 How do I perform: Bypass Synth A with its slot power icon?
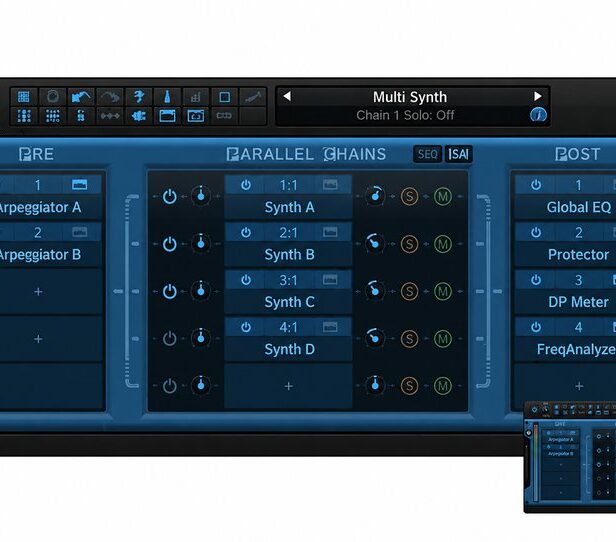[246, 185]
